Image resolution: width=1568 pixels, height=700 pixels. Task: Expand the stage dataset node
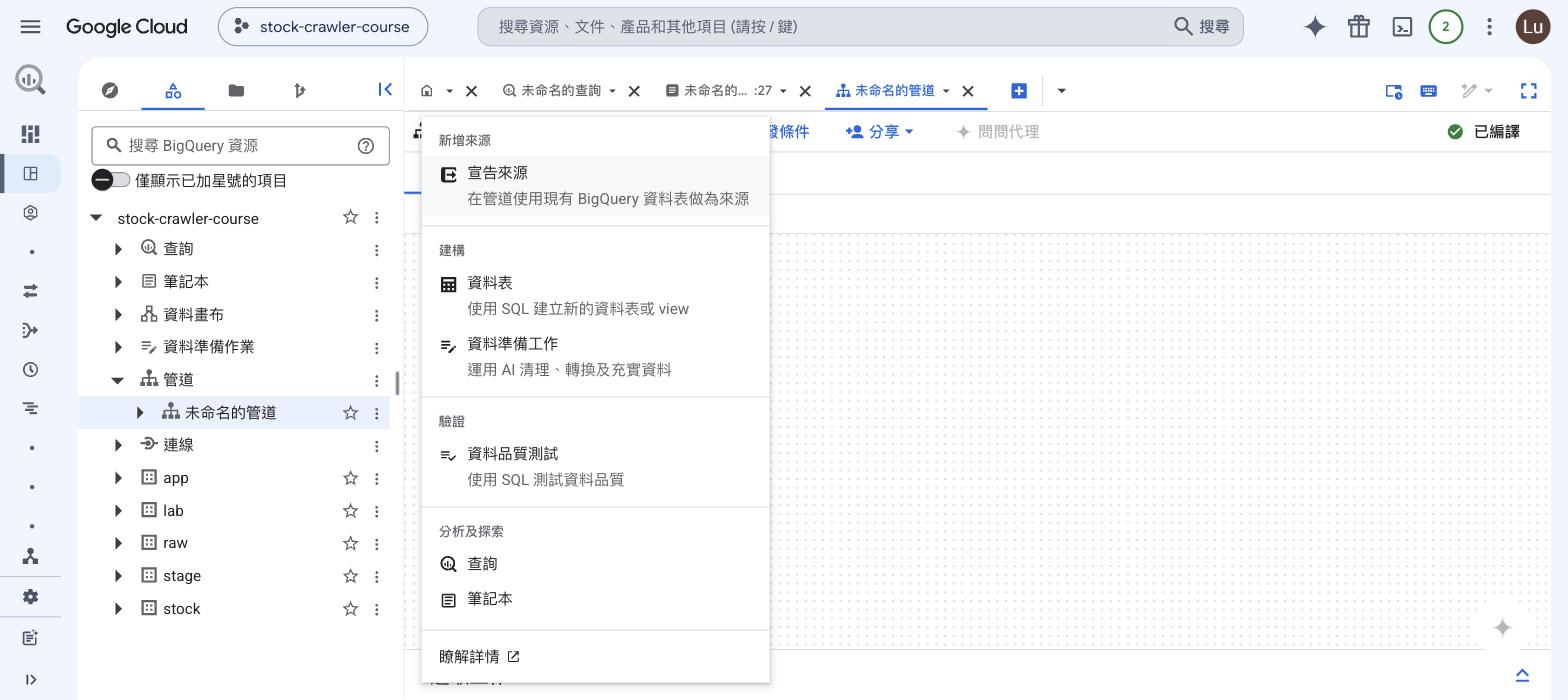[118, 576]
